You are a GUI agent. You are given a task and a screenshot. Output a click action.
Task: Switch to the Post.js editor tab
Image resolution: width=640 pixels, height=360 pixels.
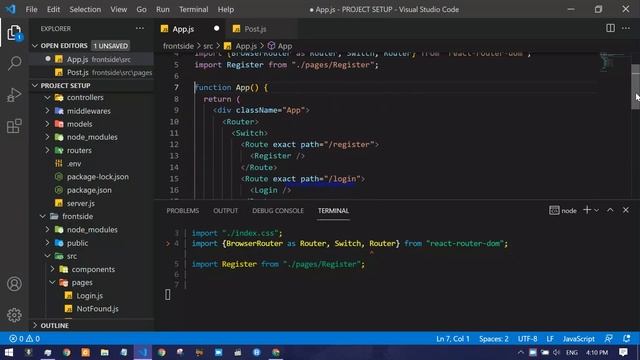255,29
